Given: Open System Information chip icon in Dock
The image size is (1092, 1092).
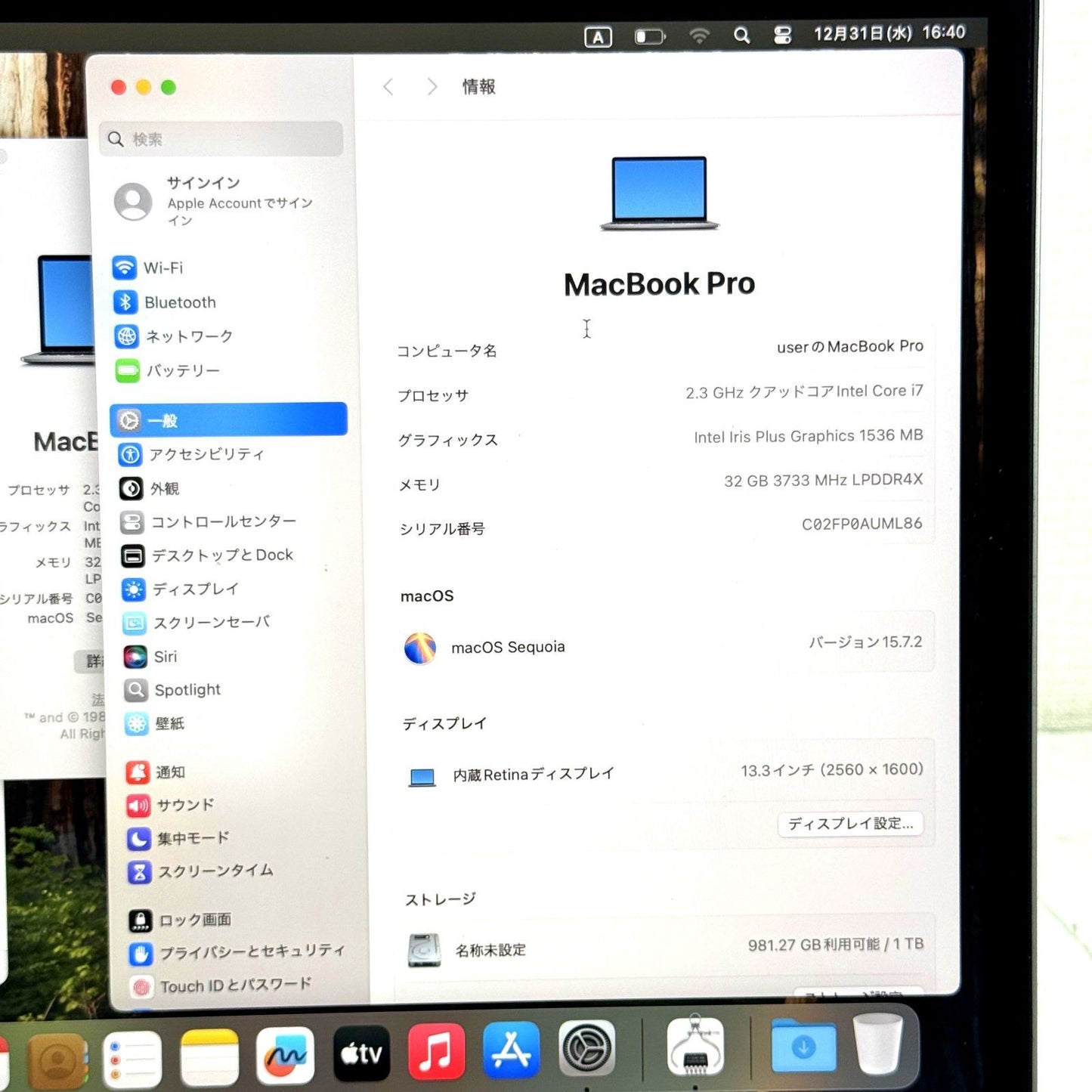Looking at the screenshot, I should 696,1046.
